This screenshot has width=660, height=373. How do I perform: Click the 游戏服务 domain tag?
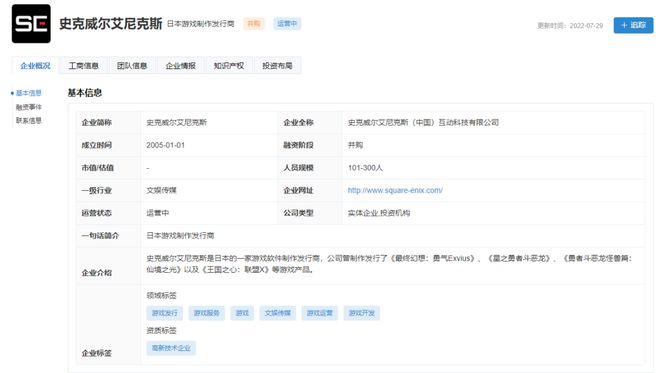[207, 313]
